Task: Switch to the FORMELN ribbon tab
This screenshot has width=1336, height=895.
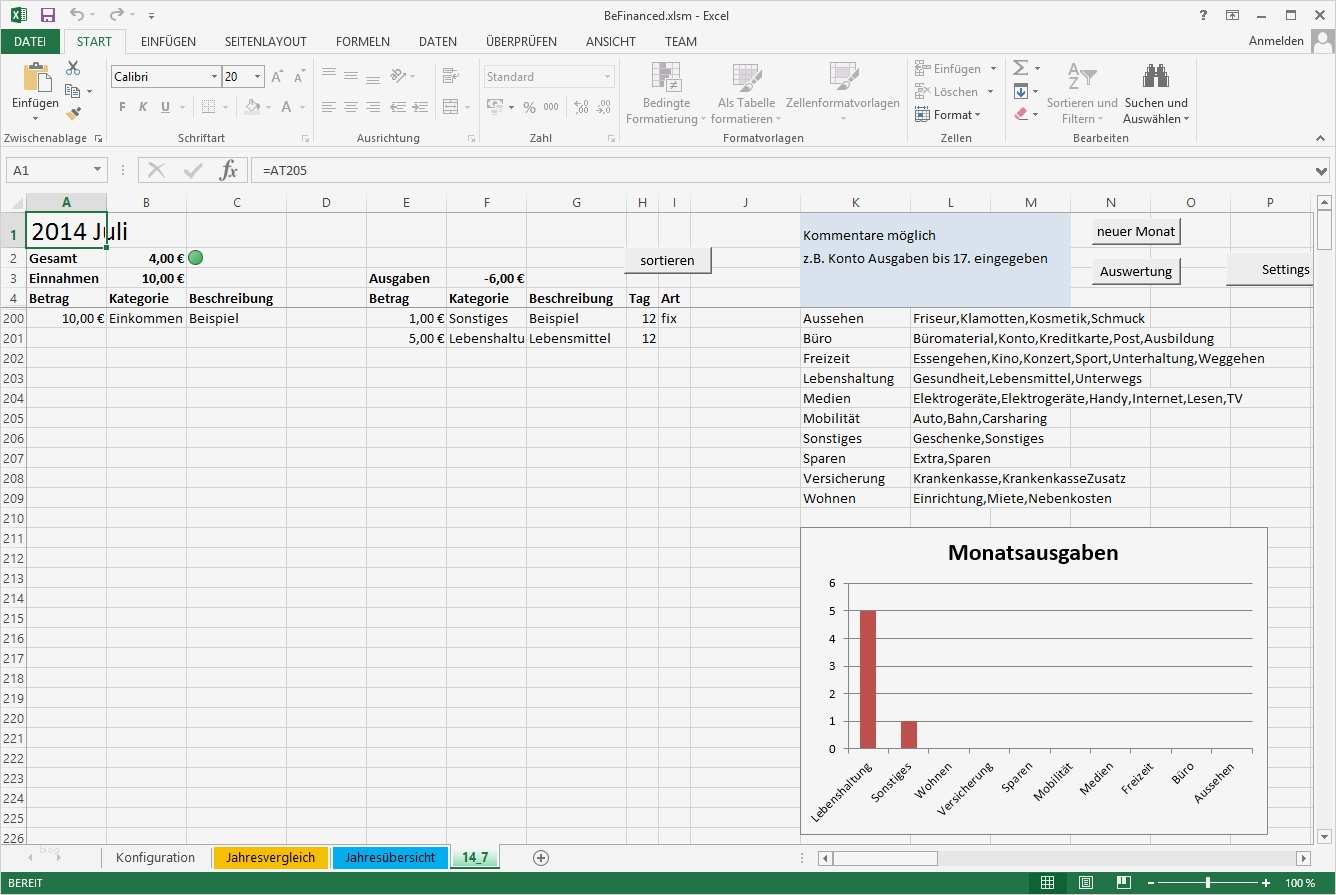Action: click(362, 41)
